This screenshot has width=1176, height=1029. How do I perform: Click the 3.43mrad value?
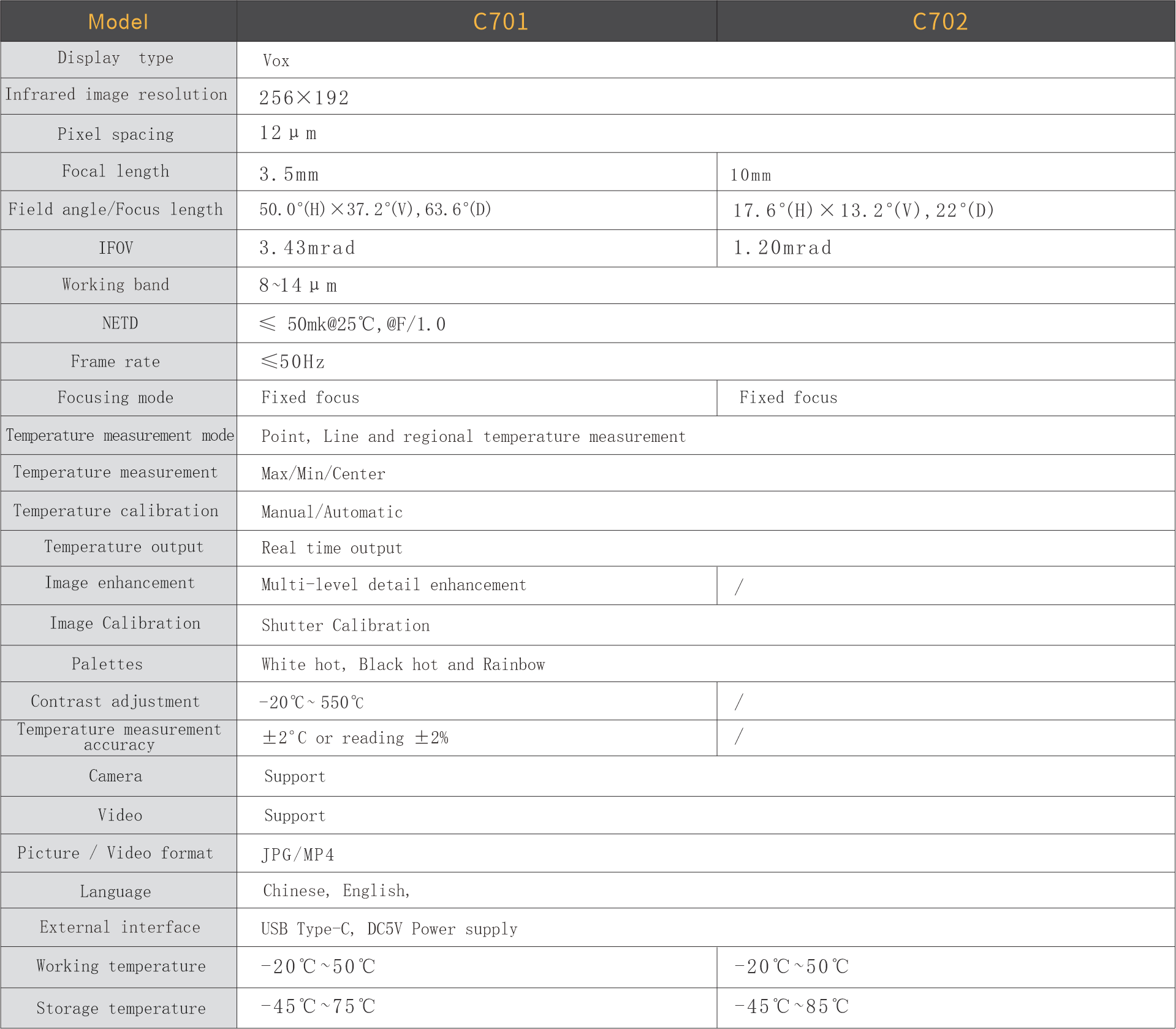307,248
